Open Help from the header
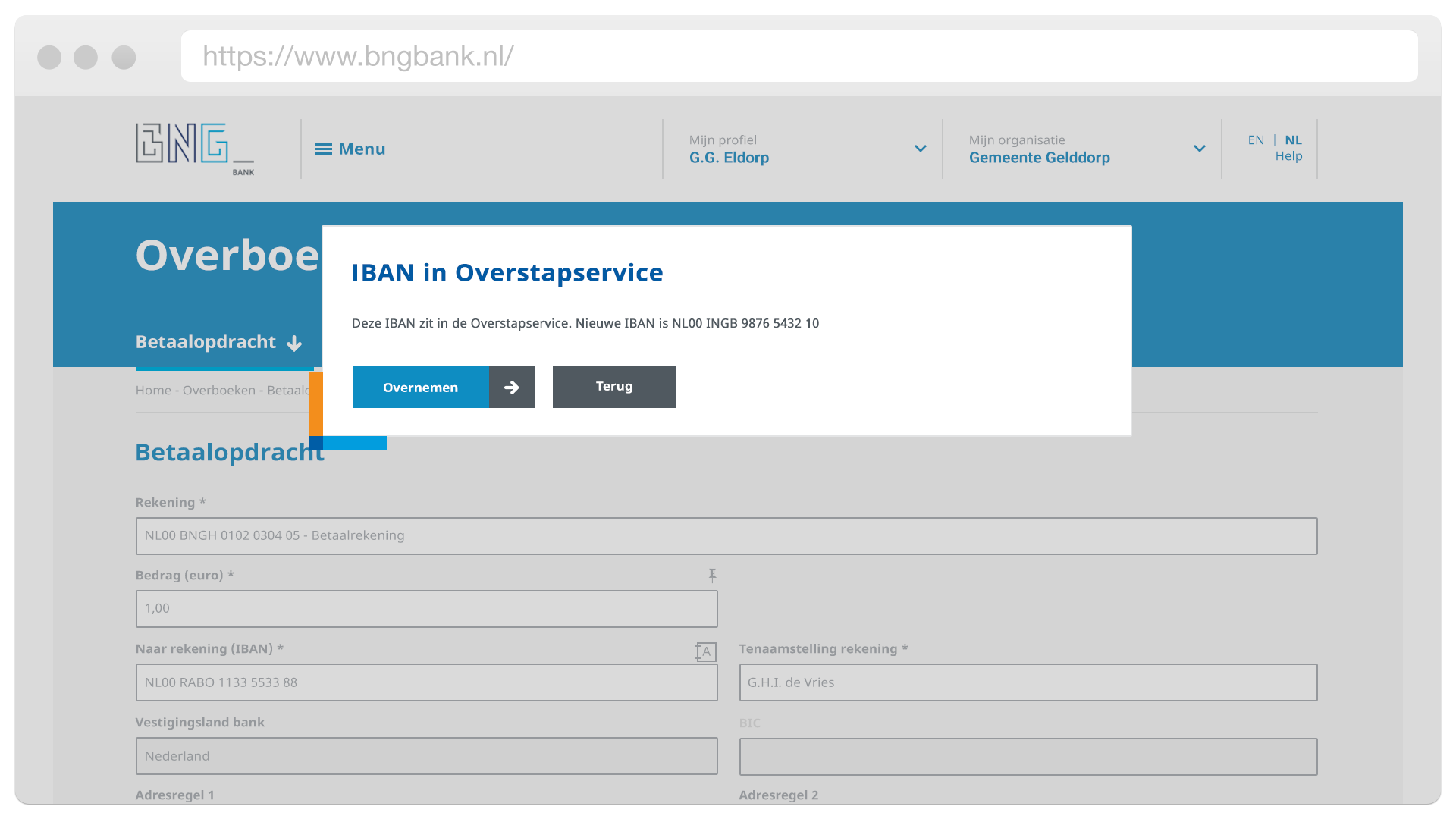Image resolution: width=1456 pixels, height=819 pixels. (1289, 156)
